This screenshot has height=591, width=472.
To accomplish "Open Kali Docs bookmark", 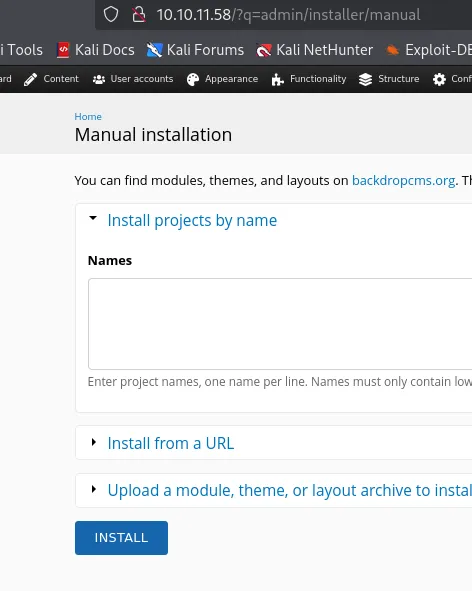I will (x=96, y=50).
